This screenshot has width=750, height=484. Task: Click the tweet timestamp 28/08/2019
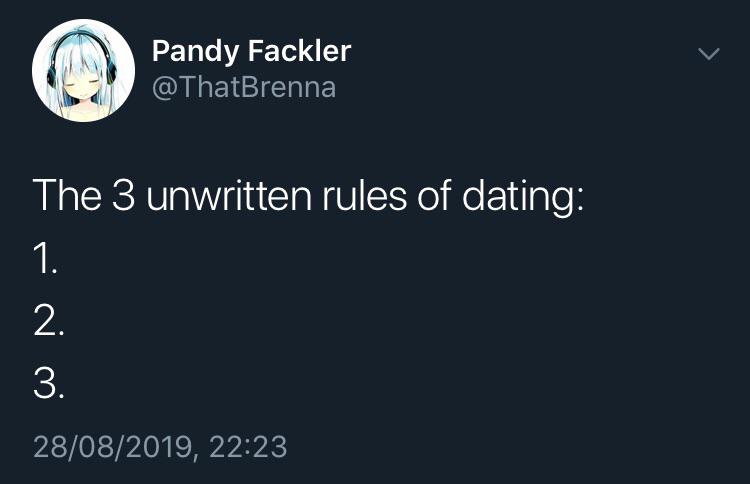click(113, 447)
